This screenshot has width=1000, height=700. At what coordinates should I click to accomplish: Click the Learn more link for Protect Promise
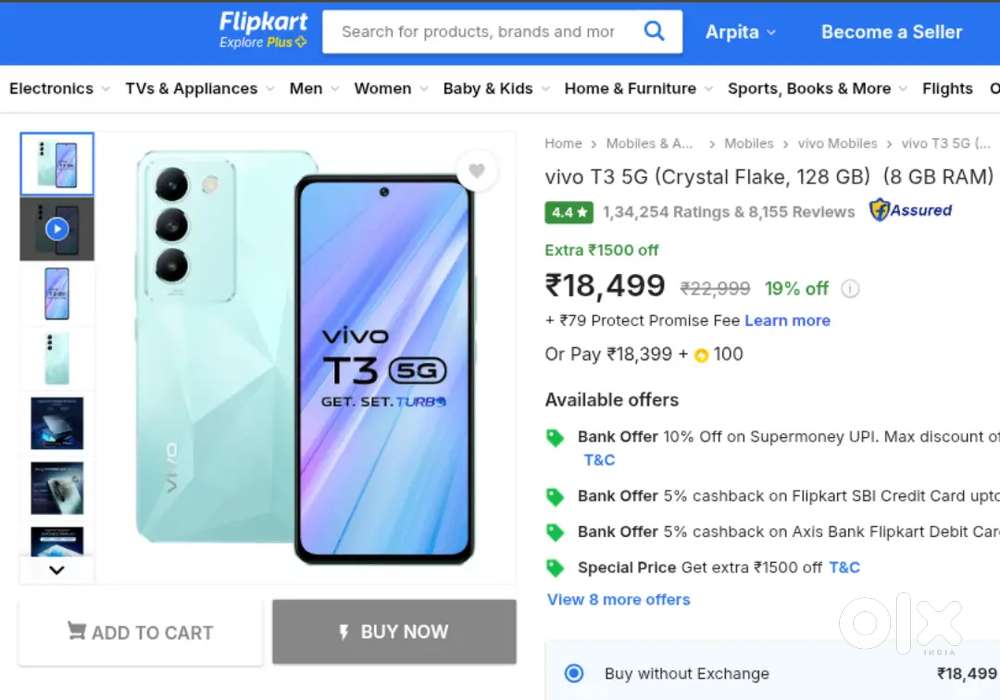(x=787, y=320)
